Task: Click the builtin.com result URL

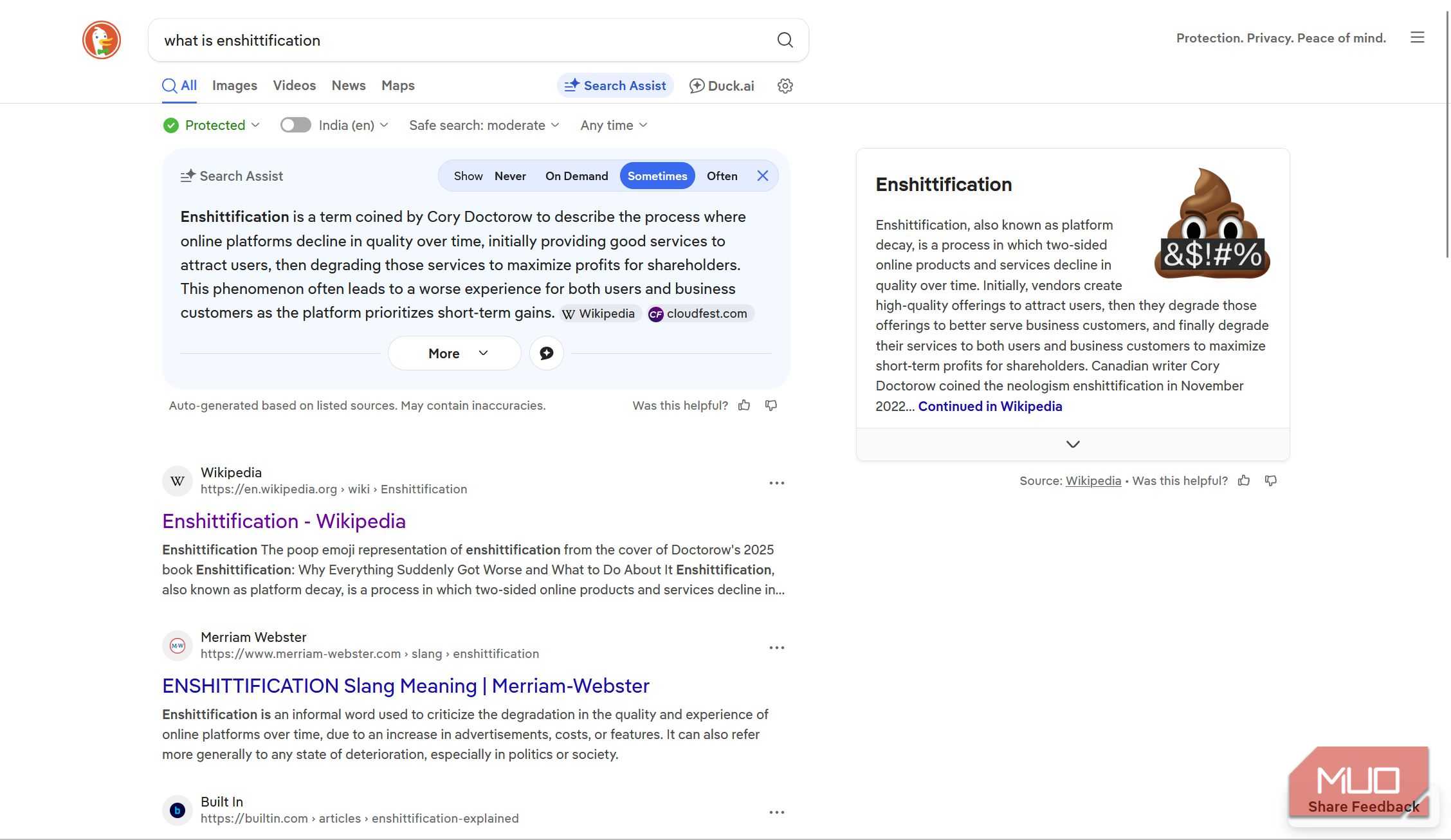Action: pos(360,819)
